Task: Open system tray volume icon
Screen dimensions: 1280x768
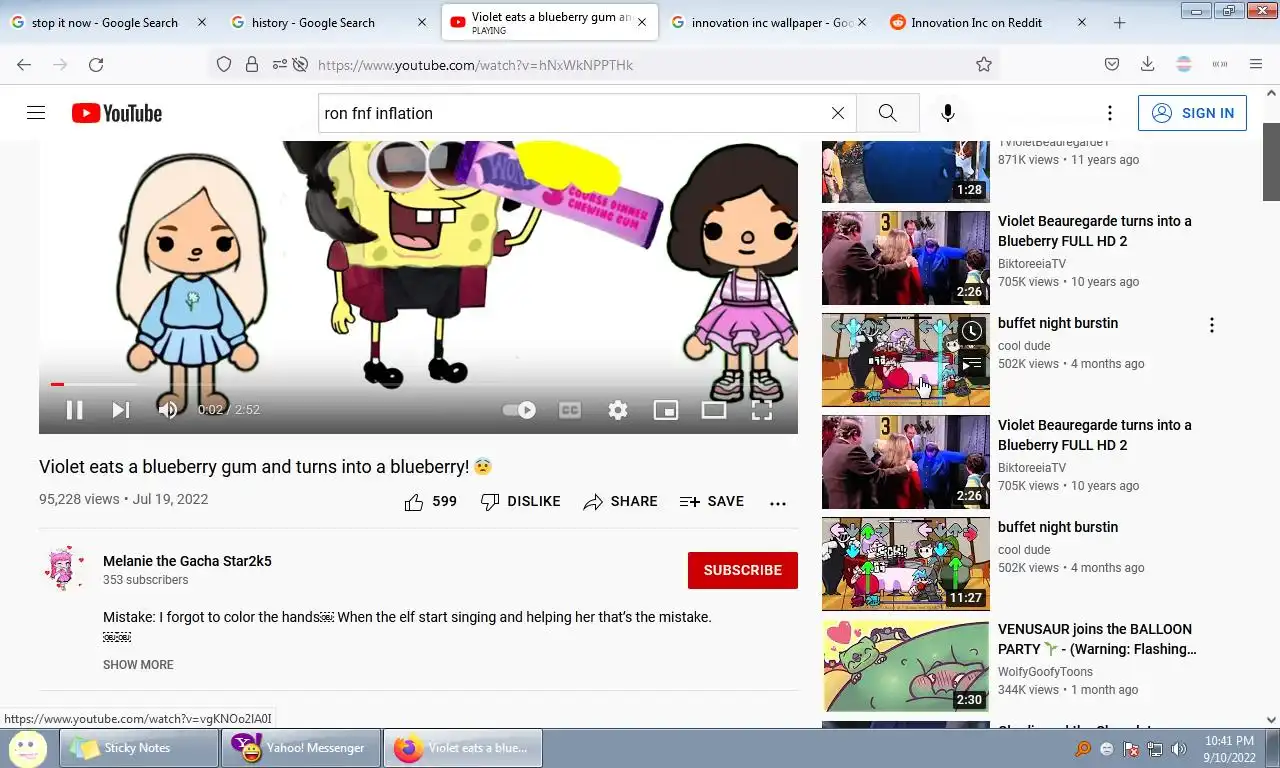Action: coord(1179,749)
